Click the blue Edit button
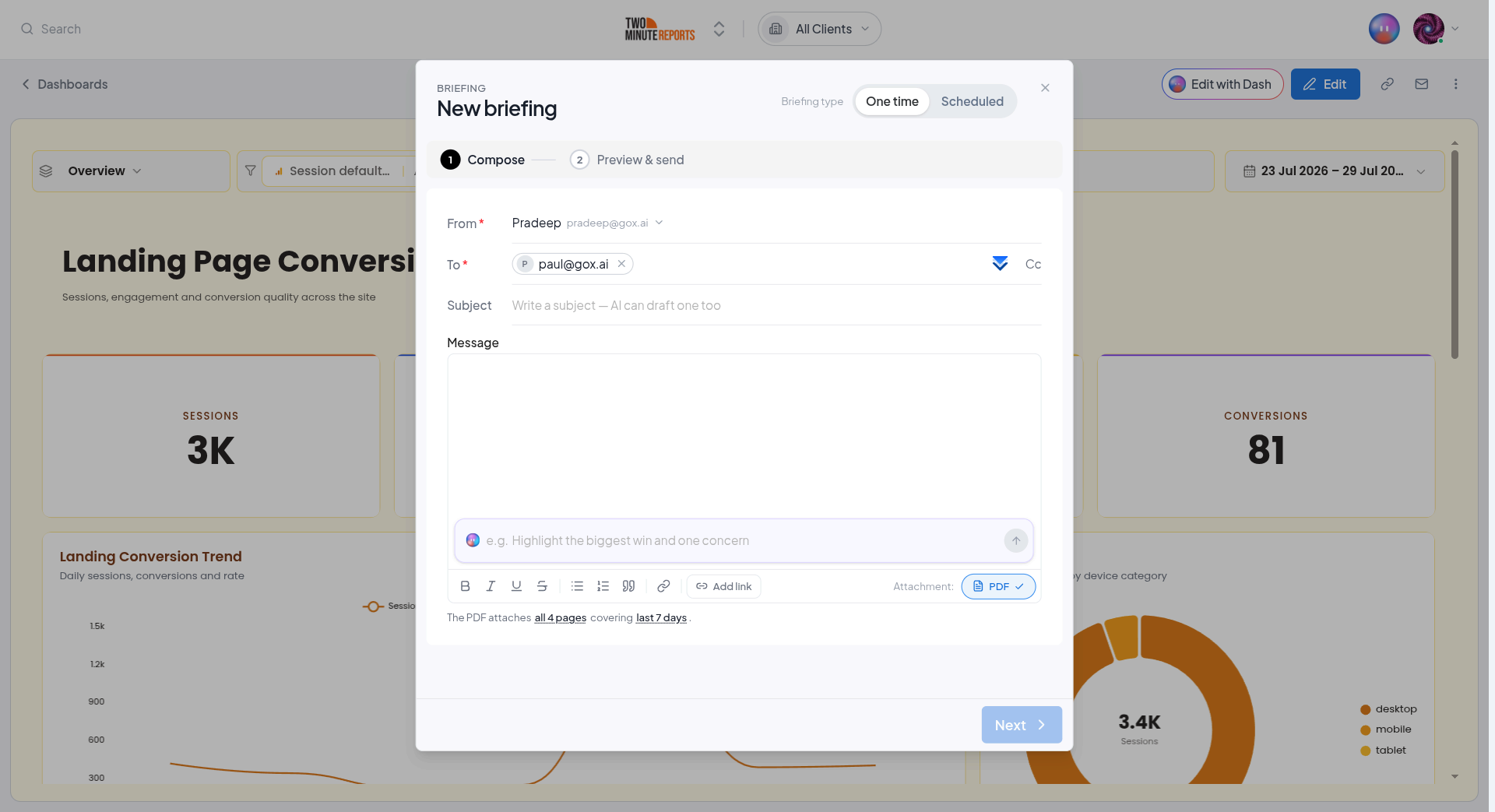This screenshot has width=1495, height=812. coord(1325,84)
